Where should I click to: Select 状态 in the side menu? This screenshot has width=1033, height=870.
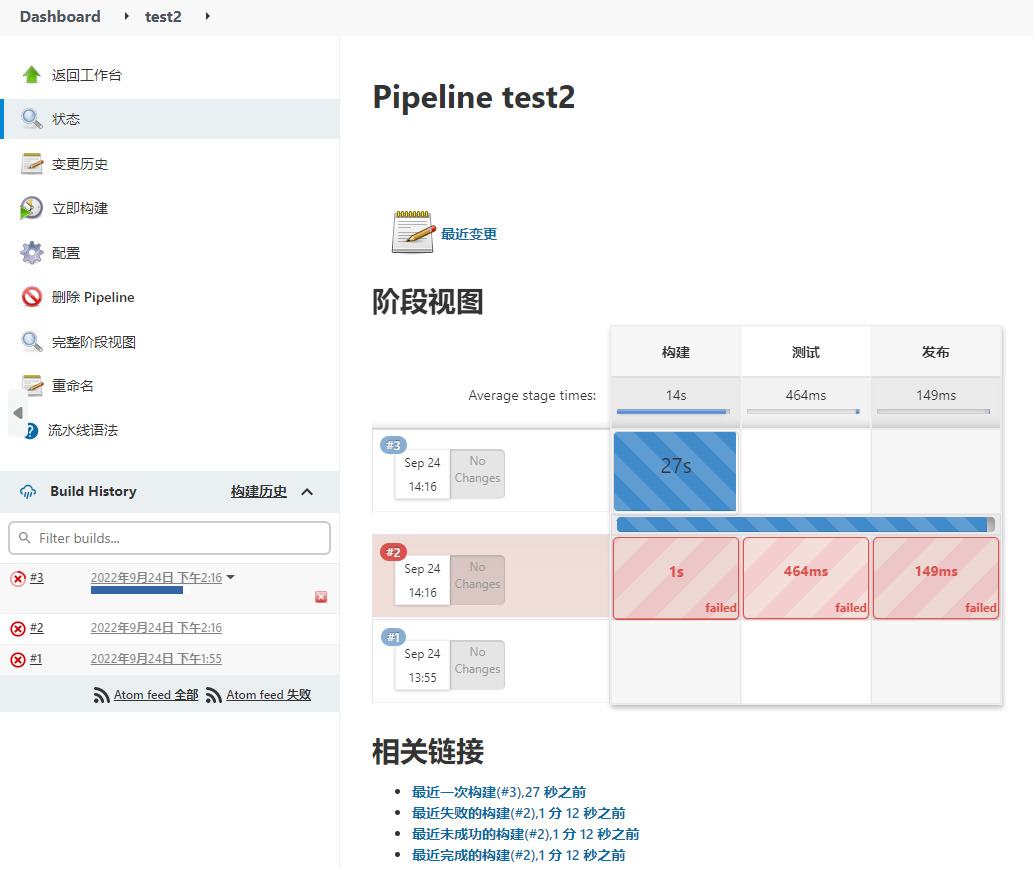(x=66, y=119)
